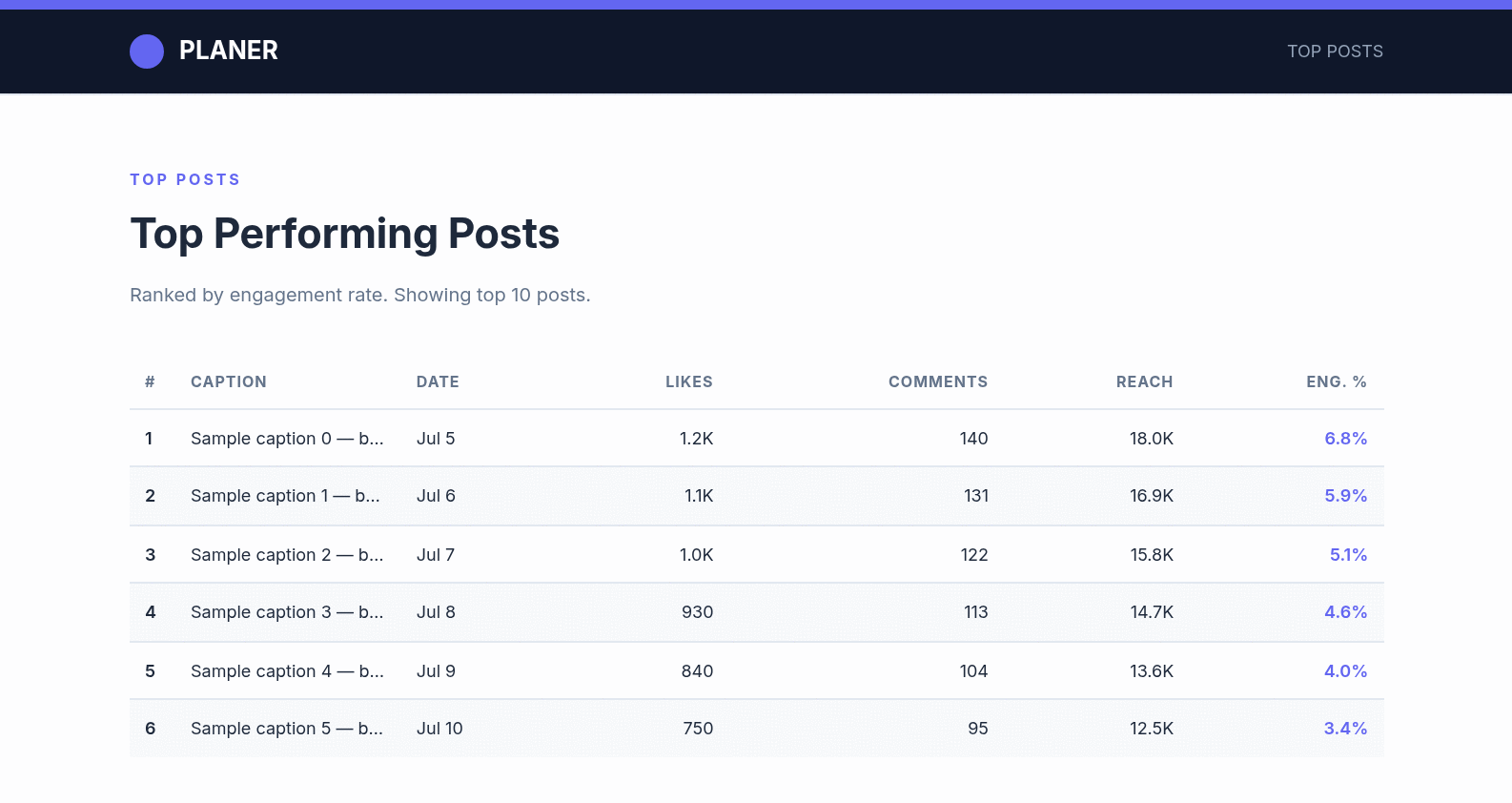This screenshot has height=803, width=1512.
Task: Open the TOP POSTS navigation link
Action: [1335, 51]
